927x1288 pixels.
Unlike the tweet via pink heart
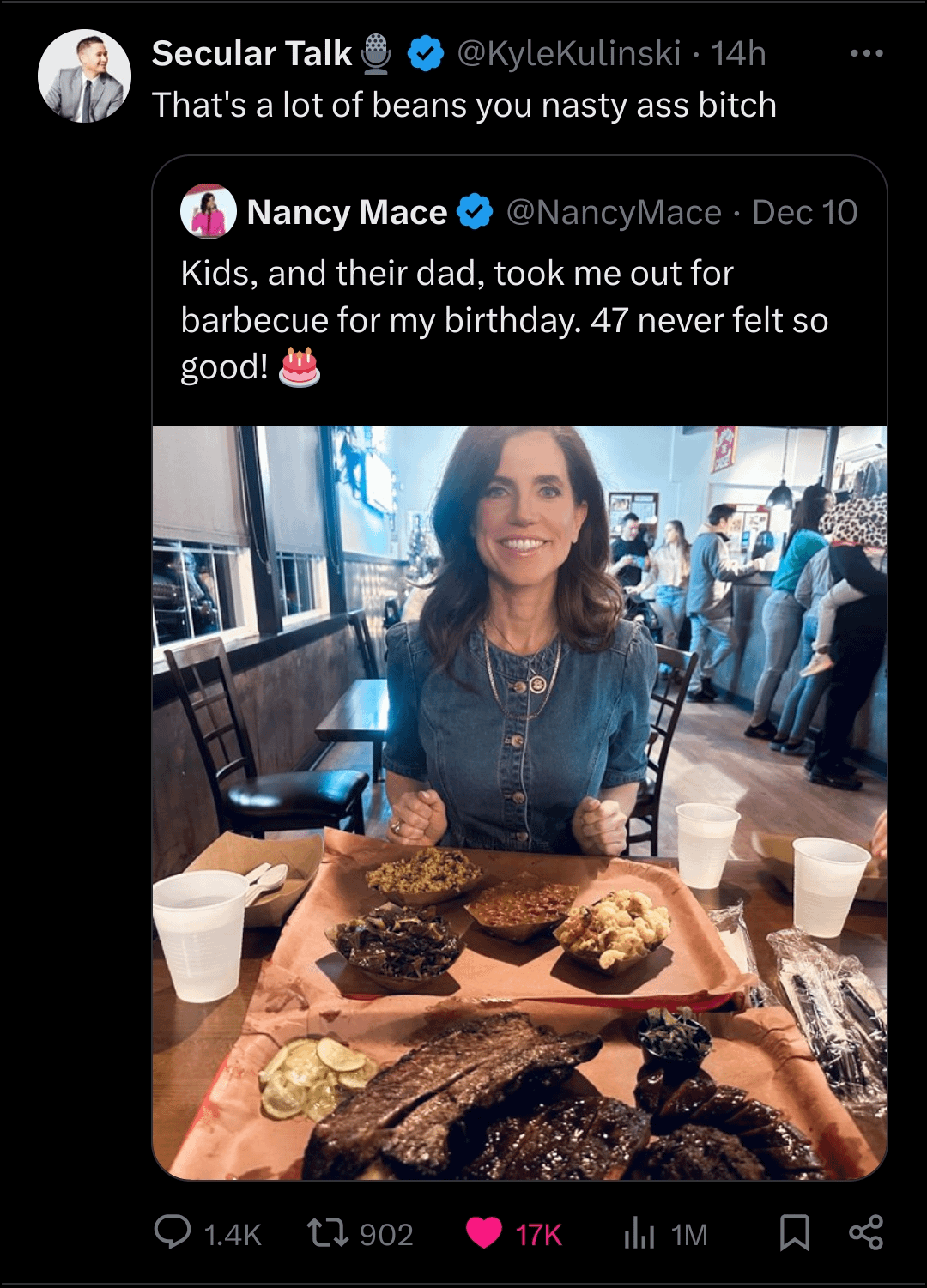484,1233
